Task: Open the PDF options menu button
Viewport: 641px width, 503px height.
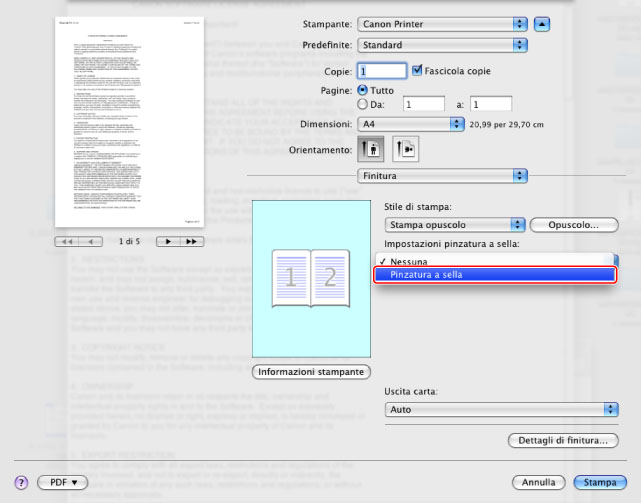Action: (63, 482)
